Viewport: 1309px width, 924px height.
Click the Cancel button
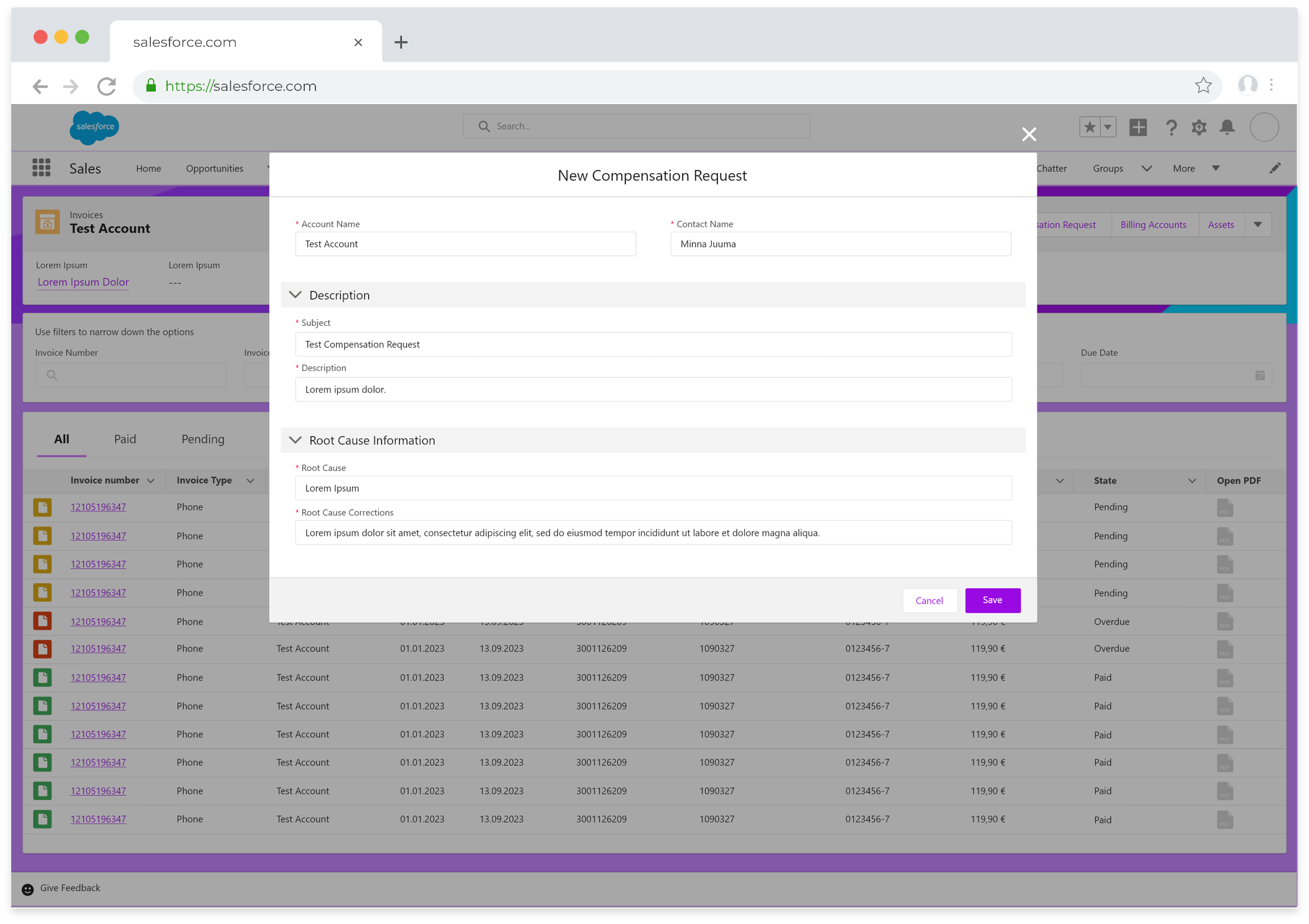coord(929,600)
